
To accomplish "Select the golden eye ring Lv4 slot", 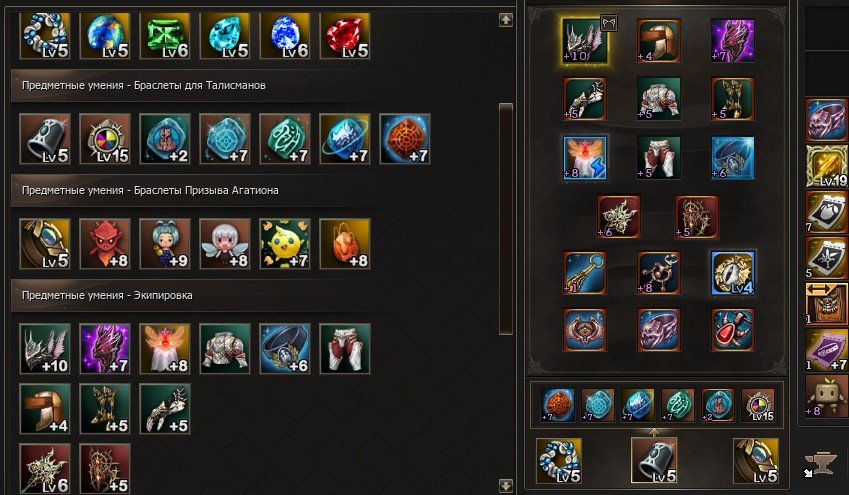I will [x=733, y=273].
